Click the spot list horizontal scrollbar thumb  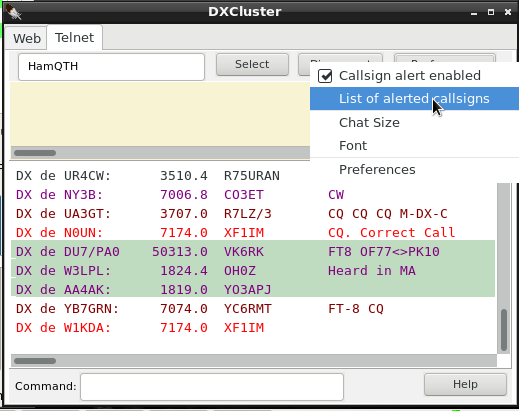[x=35, y=361]
